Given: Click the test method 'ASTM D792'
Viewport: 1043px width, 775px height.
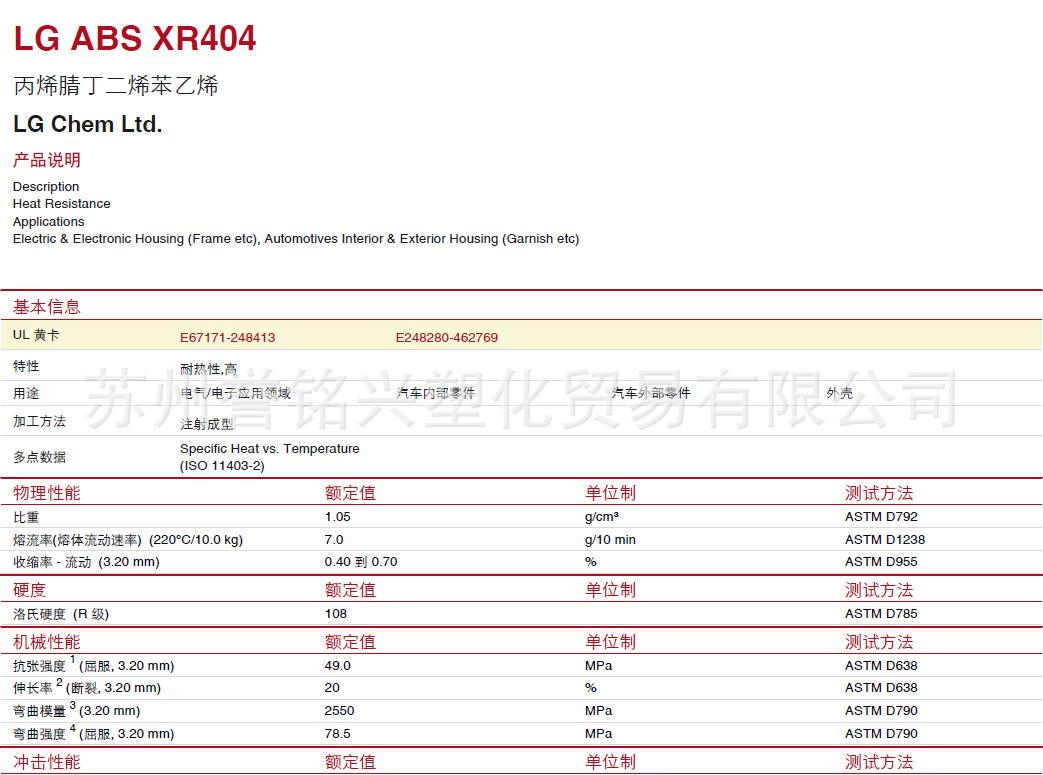Looking at the screenshot, I should coord(881,517).
